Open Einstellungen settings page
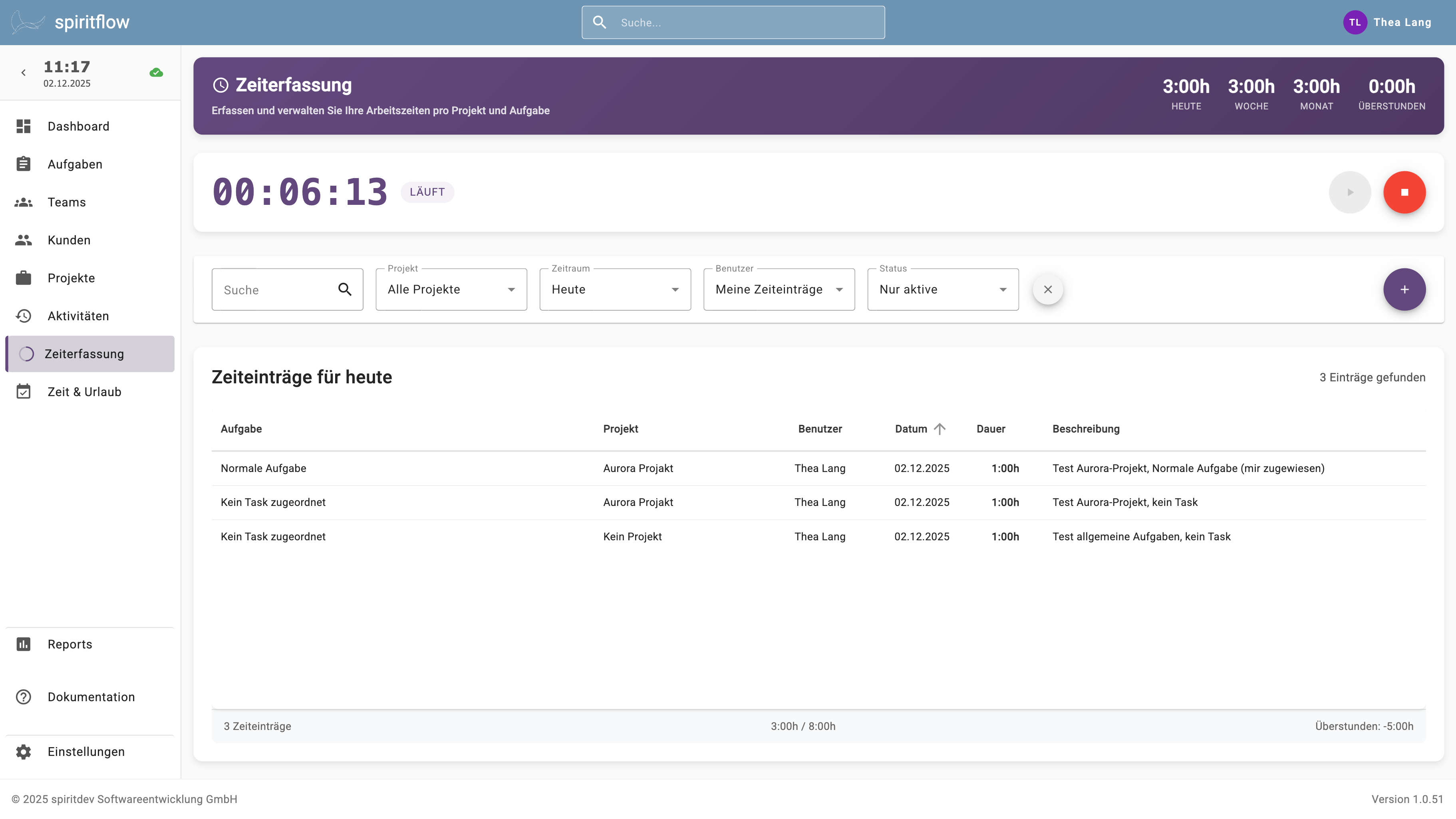Image resolution: width=1456 pixels, height=819 pixels. 90,751
